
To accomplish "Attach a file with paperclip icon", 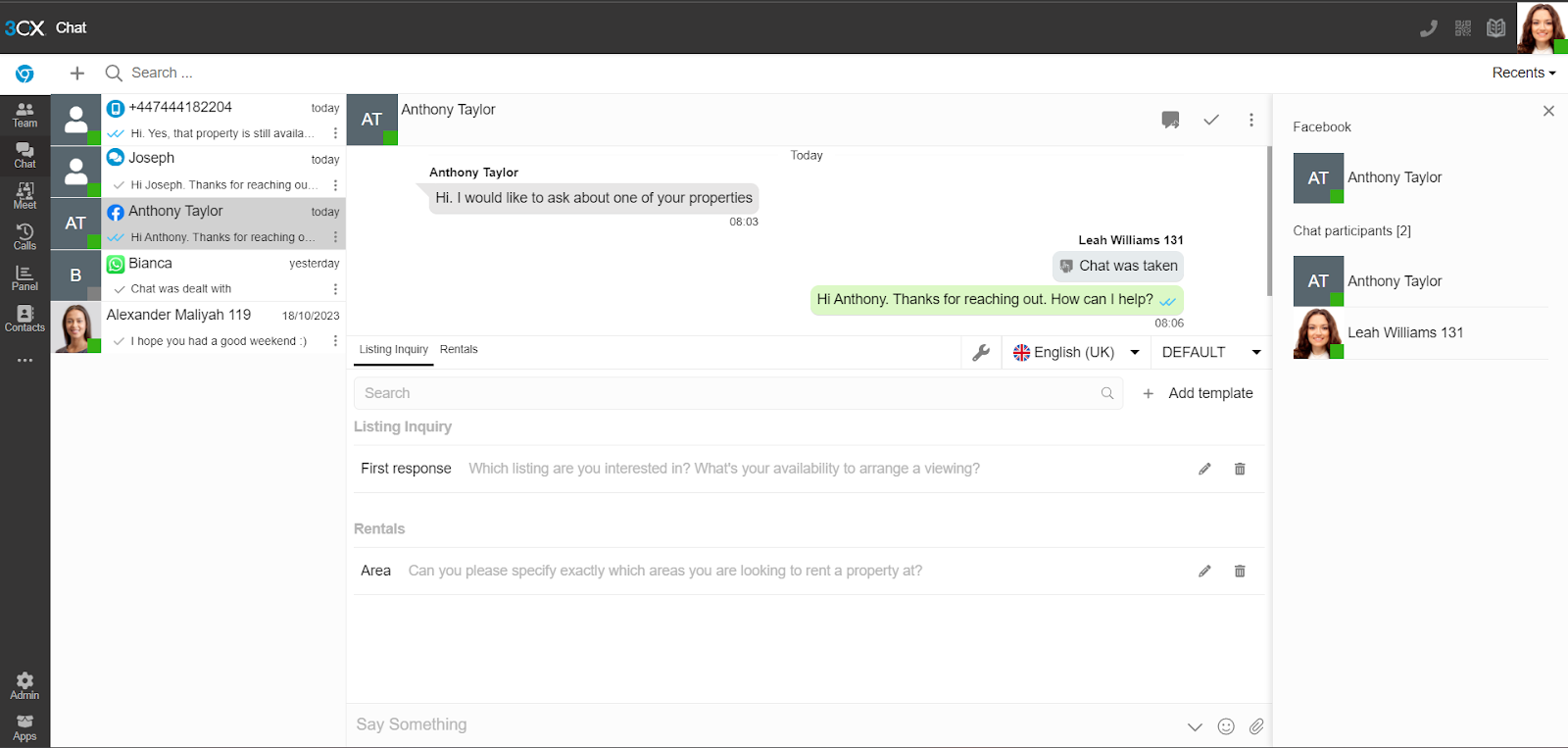I will [x=1256, y=726].
